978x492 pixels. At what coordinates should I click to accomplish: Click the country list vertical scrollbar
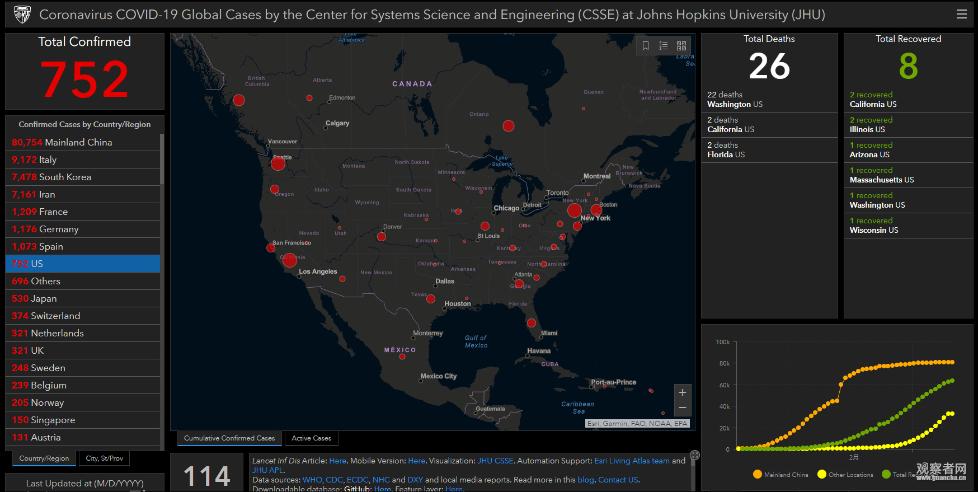[x=162, y=200]
